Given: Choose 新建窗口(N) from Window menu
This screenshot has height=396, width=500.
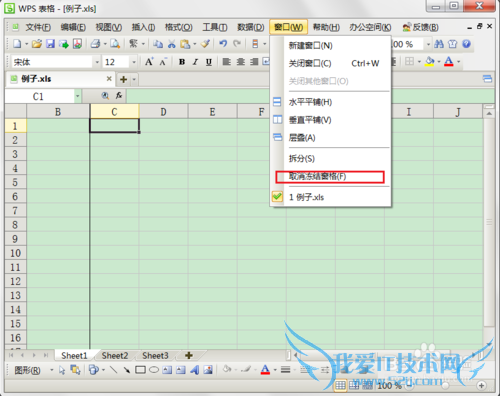Looking at the screenshot, I should (330, 45).
